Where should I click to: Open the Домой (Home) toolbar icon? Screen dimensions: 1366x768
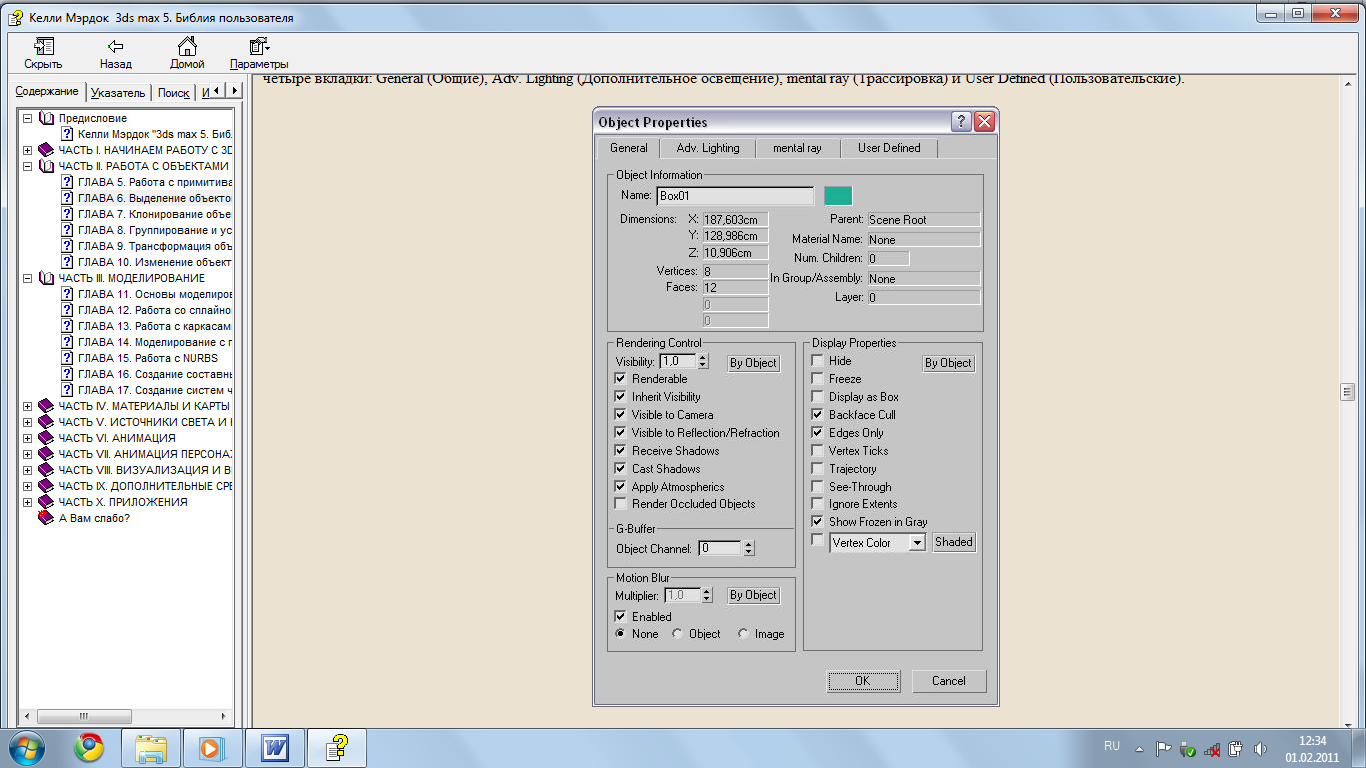tap(187, 46)
